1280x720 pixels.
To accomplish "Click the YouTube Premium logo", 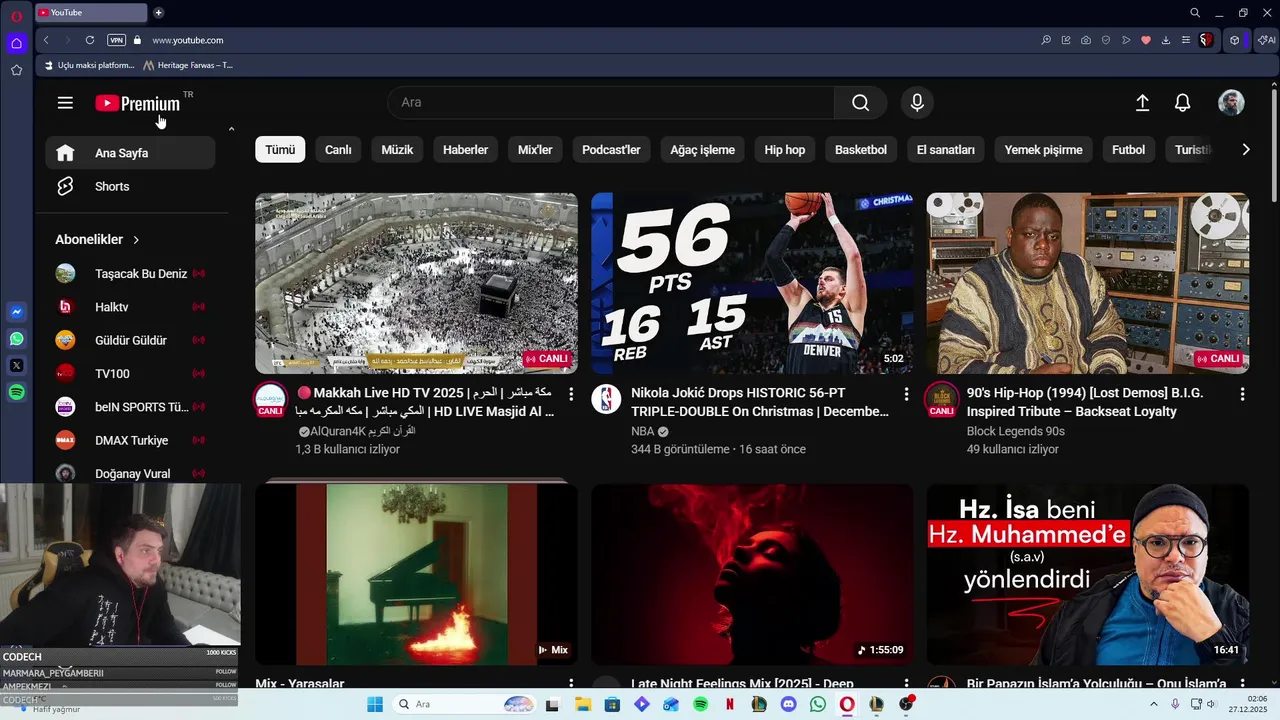I will coord(138,103).
